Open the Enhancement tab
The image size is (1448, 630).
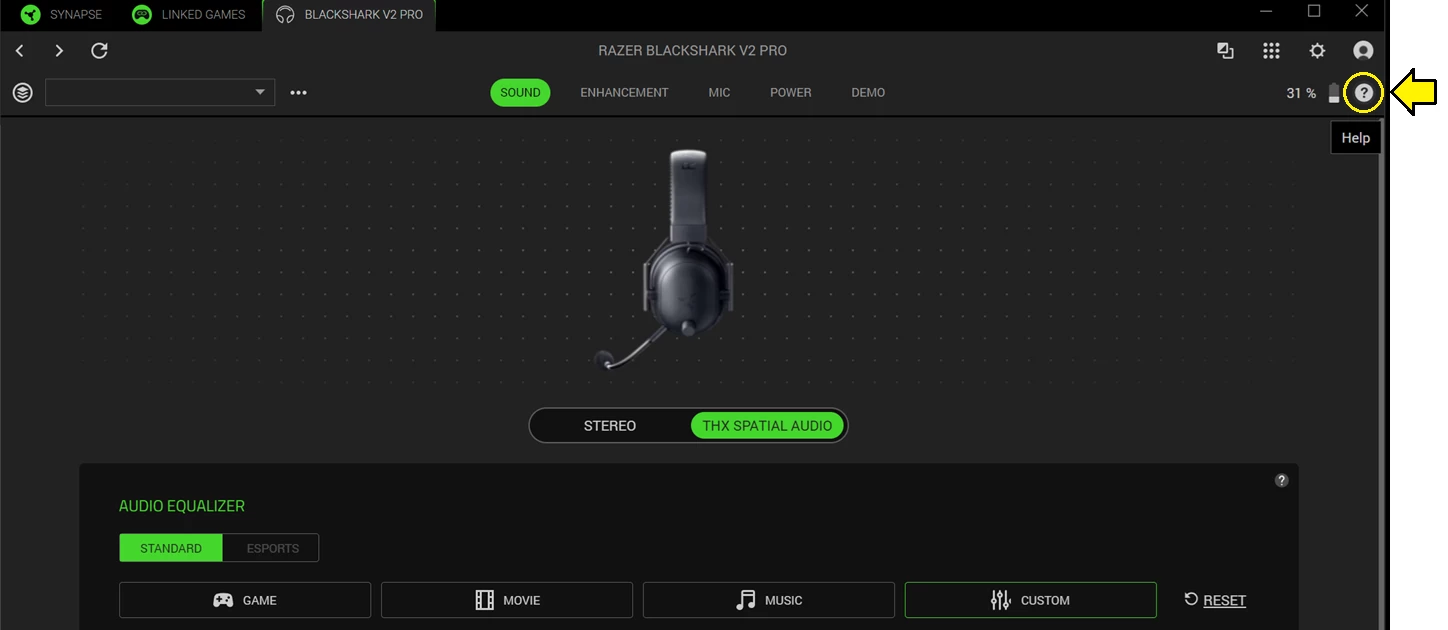click(624, 92)
